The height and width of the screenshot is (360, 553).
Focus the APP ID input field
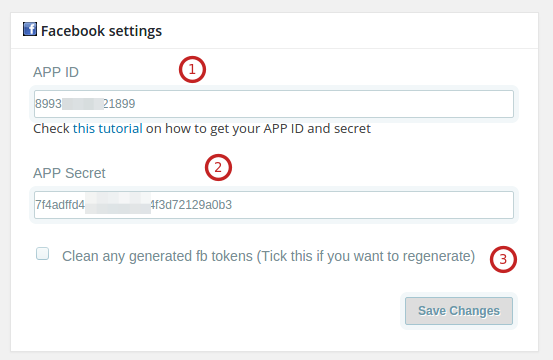[x=274, y=104]
